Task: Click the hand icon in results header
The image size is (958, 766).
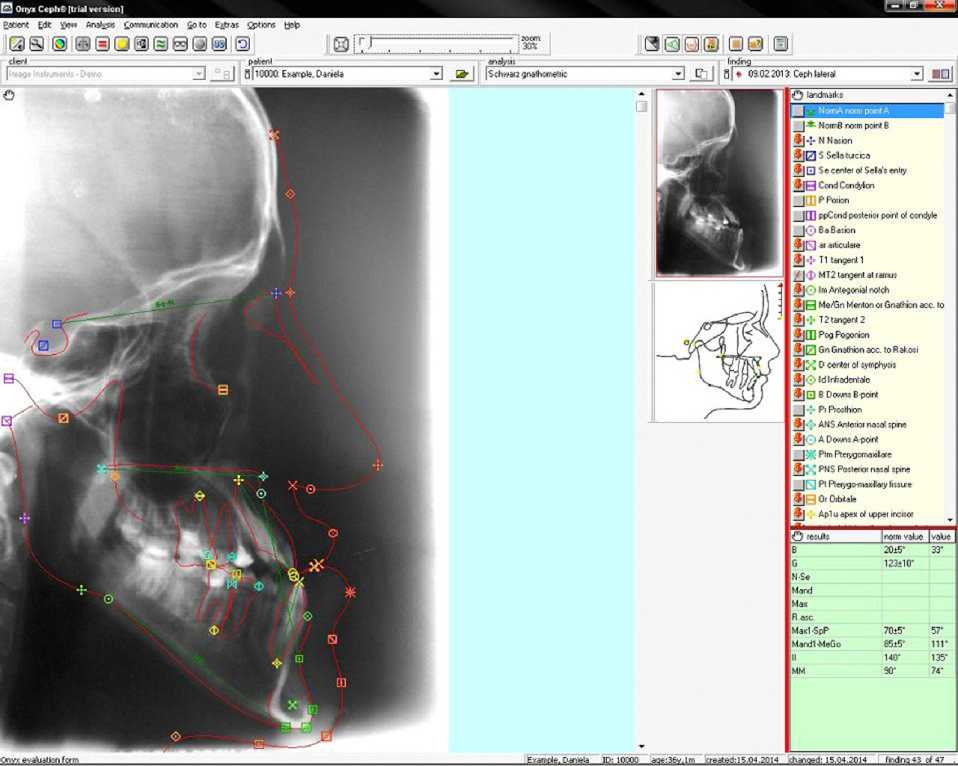Action: pos(797,536)
